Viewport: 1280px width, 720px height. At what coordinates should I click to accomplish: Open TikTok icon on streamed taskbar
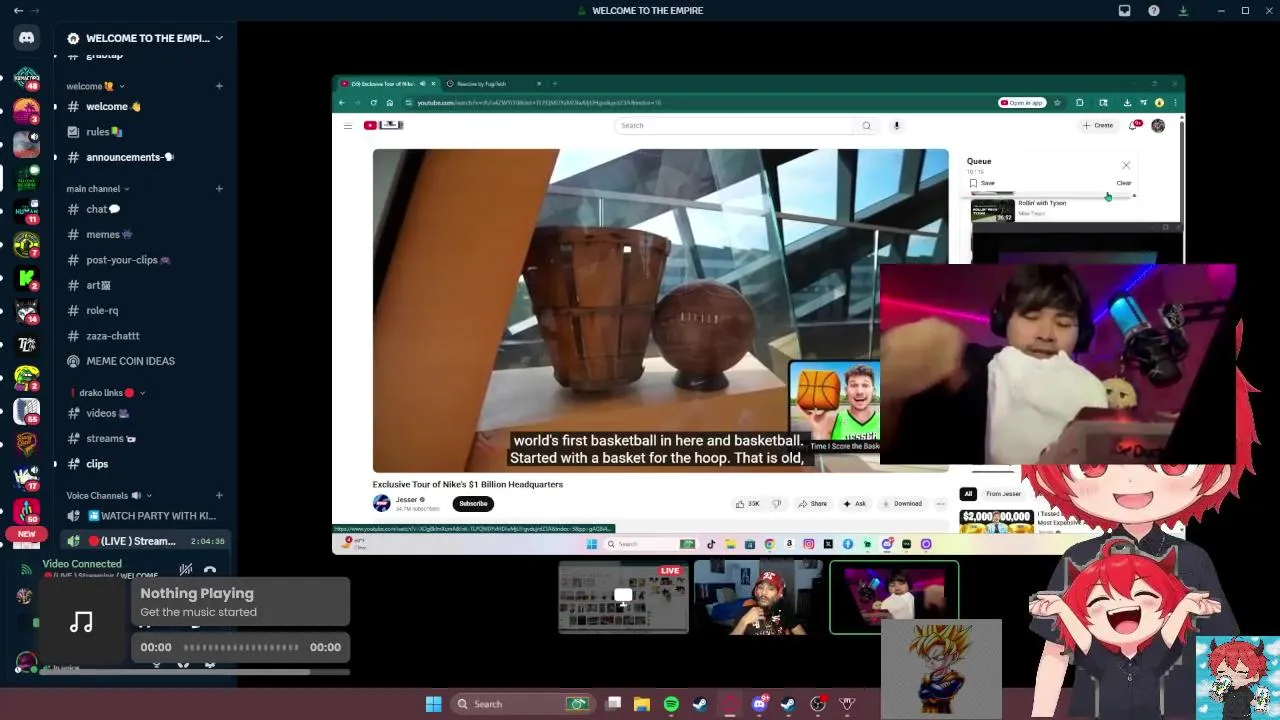[x=711, y=544]
